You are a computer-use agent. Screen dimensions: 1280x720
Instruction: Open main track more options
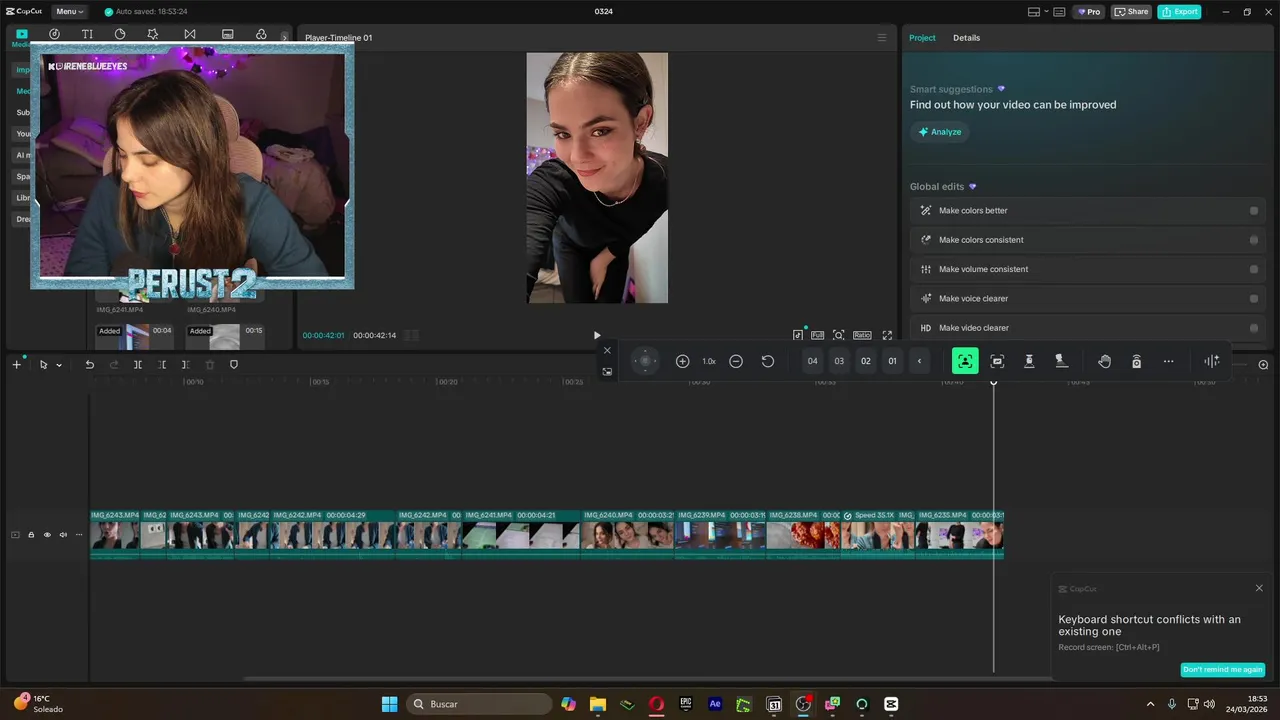point(79,535)
